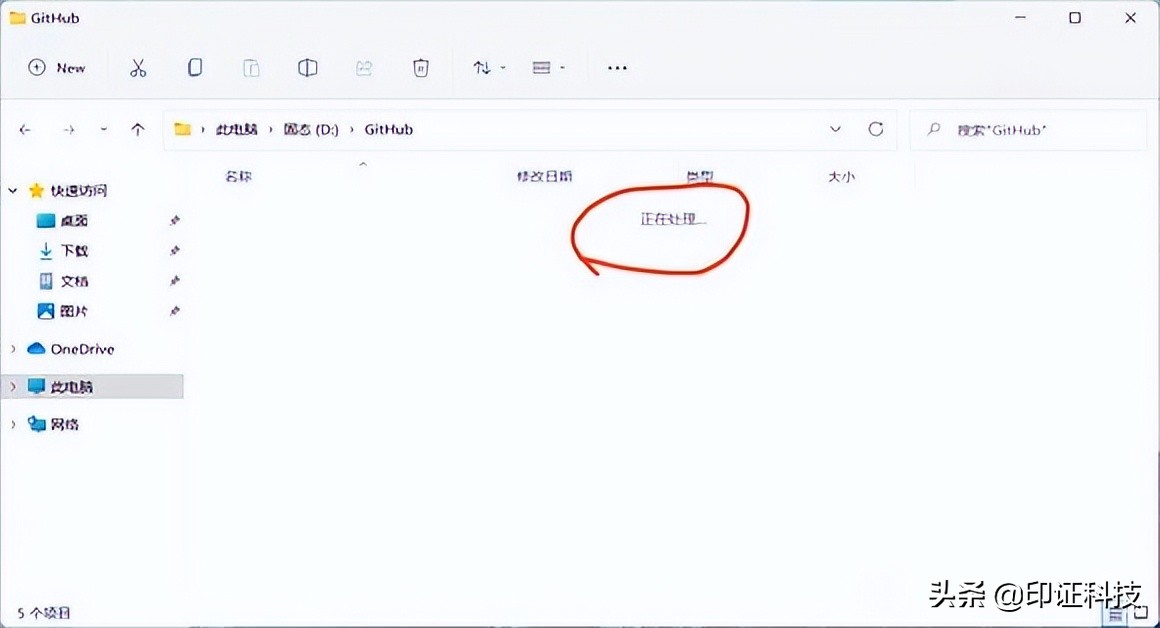Sort files by the 修改日期 column header
This screenshot has height=628, width=1160.
point(544,176)
